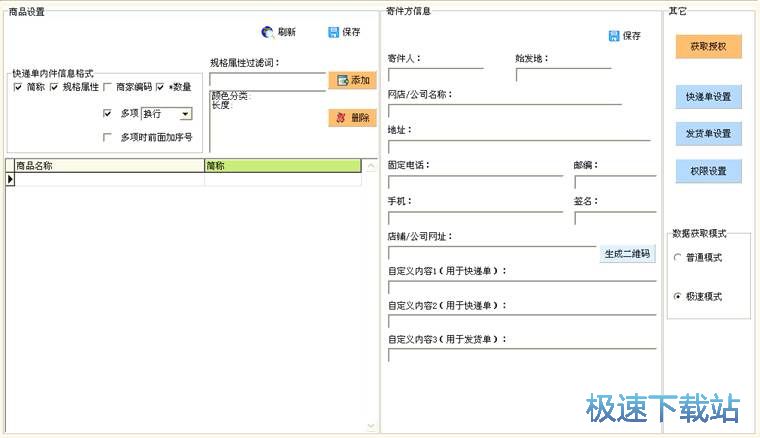Open the 多项 换行 dropdown

(x=185, y=113)
